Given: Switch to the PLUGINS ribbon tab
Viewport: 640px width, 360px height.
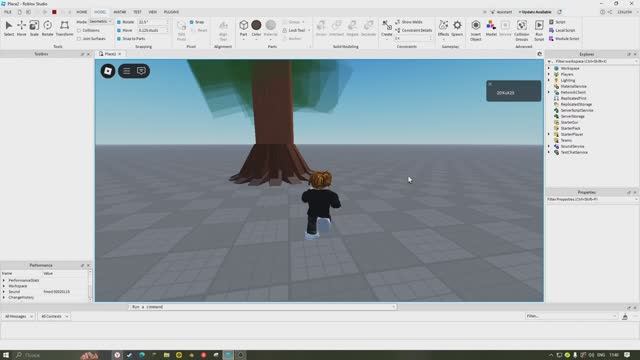Looking at the screenshot, I should (171, 12).
